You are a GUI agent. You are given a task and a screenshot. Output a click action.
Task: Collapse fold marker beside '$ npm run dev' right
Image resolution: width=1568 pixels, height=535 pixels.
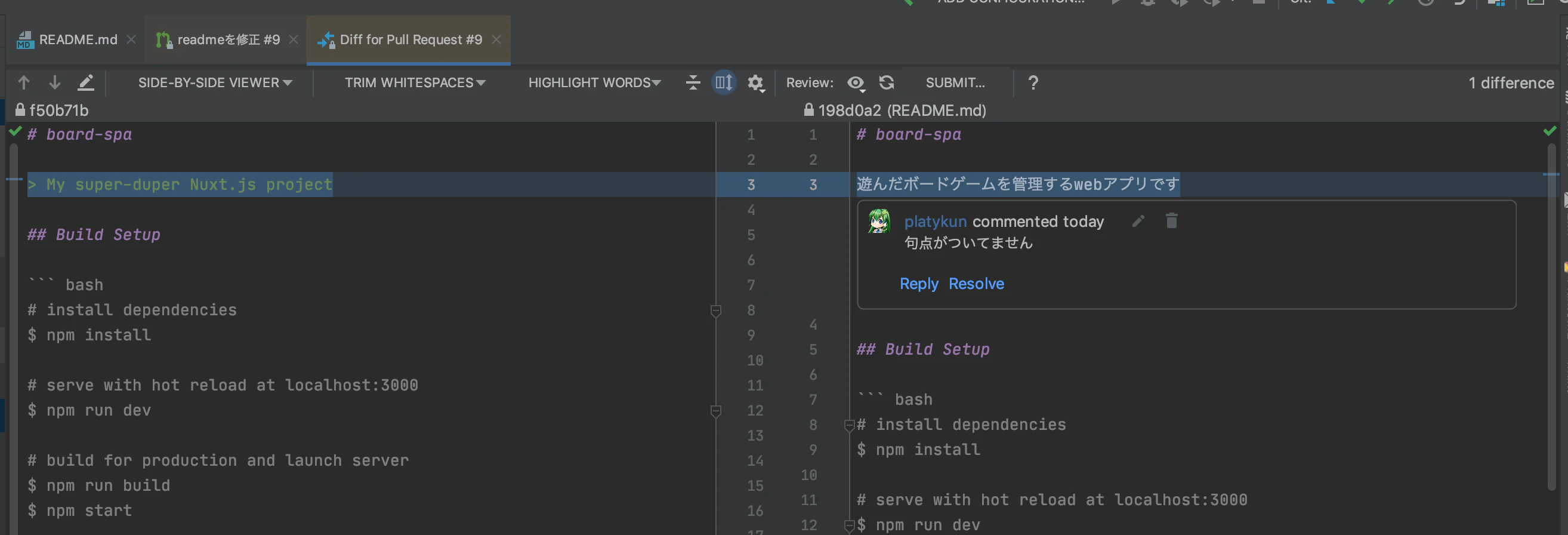(x=849, y=526)
